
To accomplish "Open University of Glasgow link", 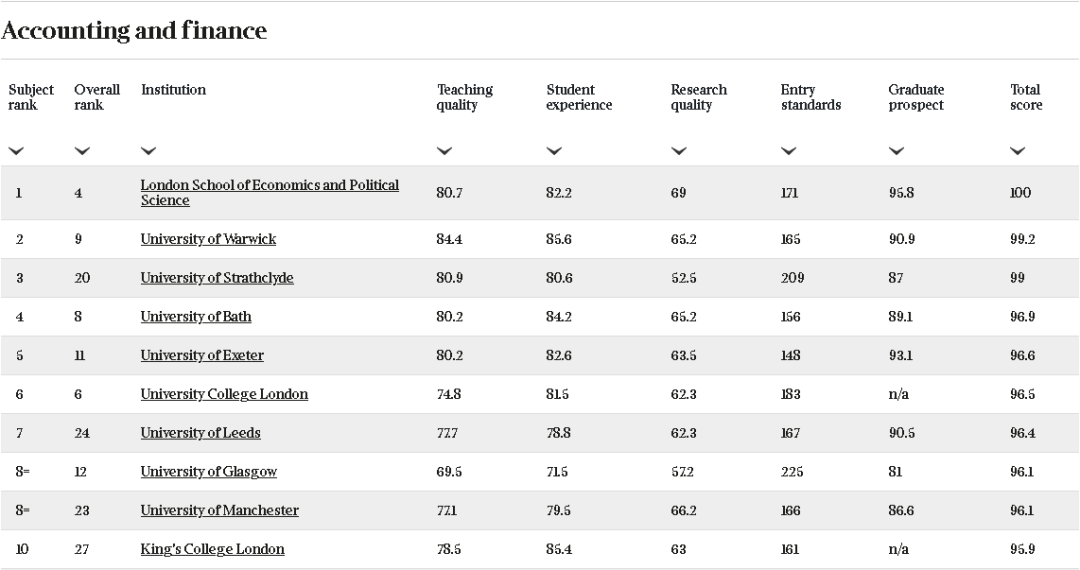I will pyautogui.click(x=208, y=471).
